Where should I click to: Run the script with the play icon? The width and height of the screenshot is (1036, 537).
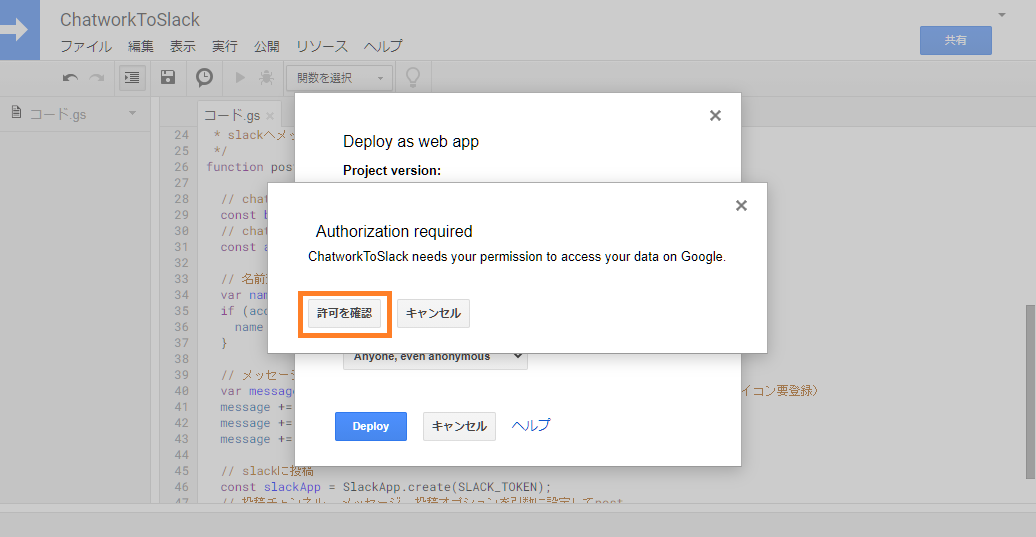(x=240, y=77)
